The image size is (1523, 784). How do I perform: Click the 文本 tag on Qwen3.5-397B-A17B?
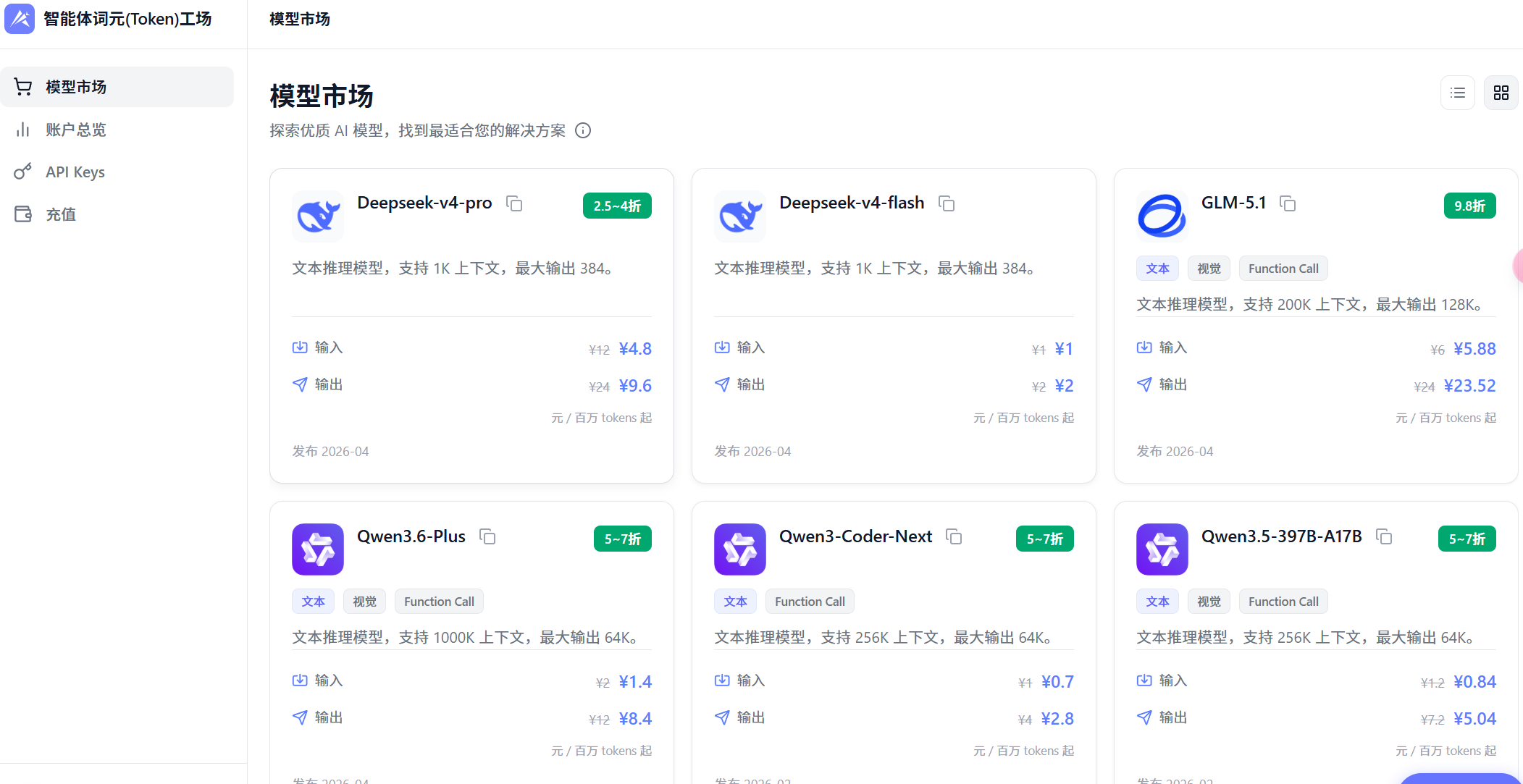(x=1157, y=602)
